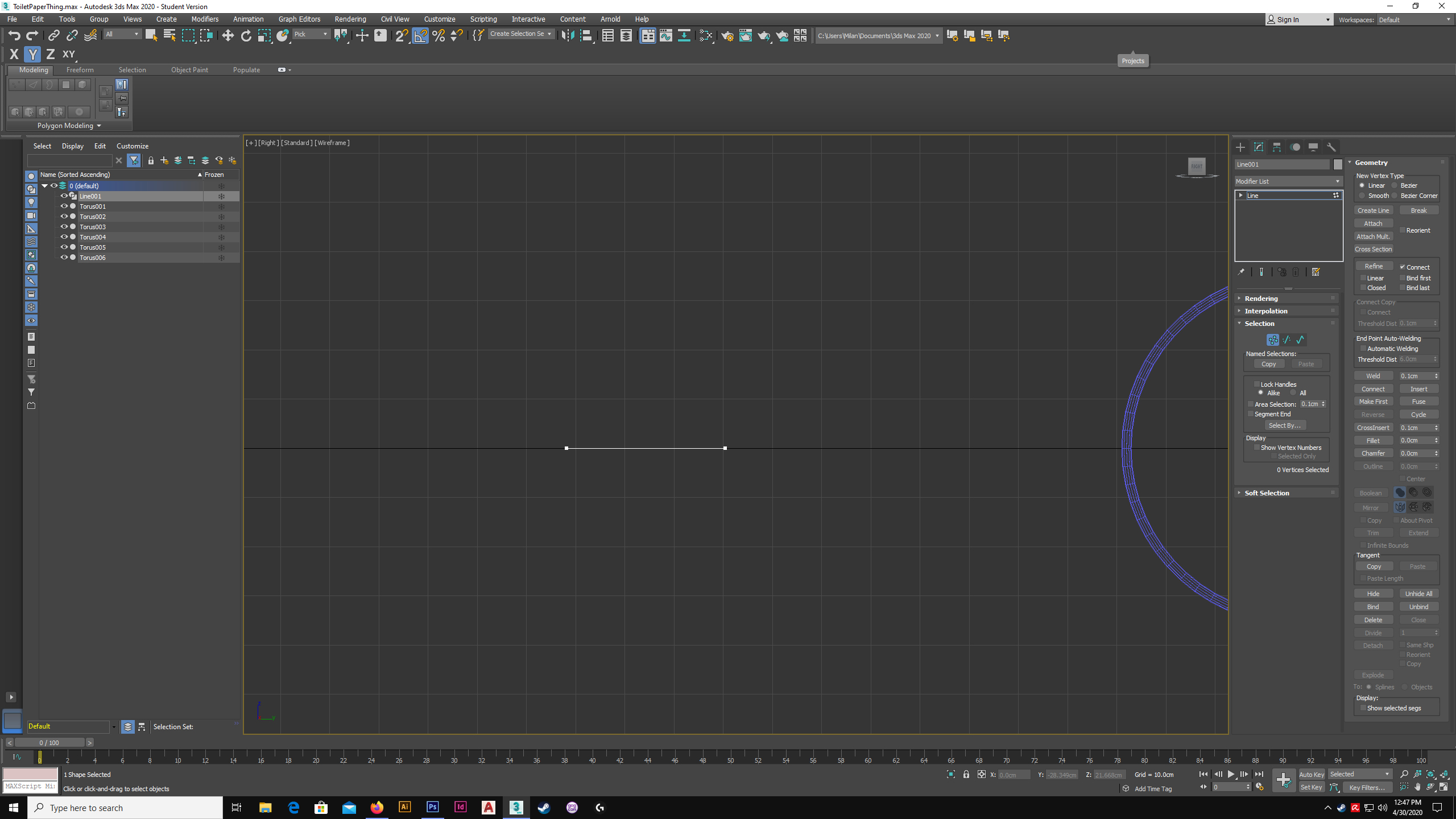This screenshot has height=819, width=1456.
Task: Select Spline sub-object level icon
Action: coord(1300,340)
